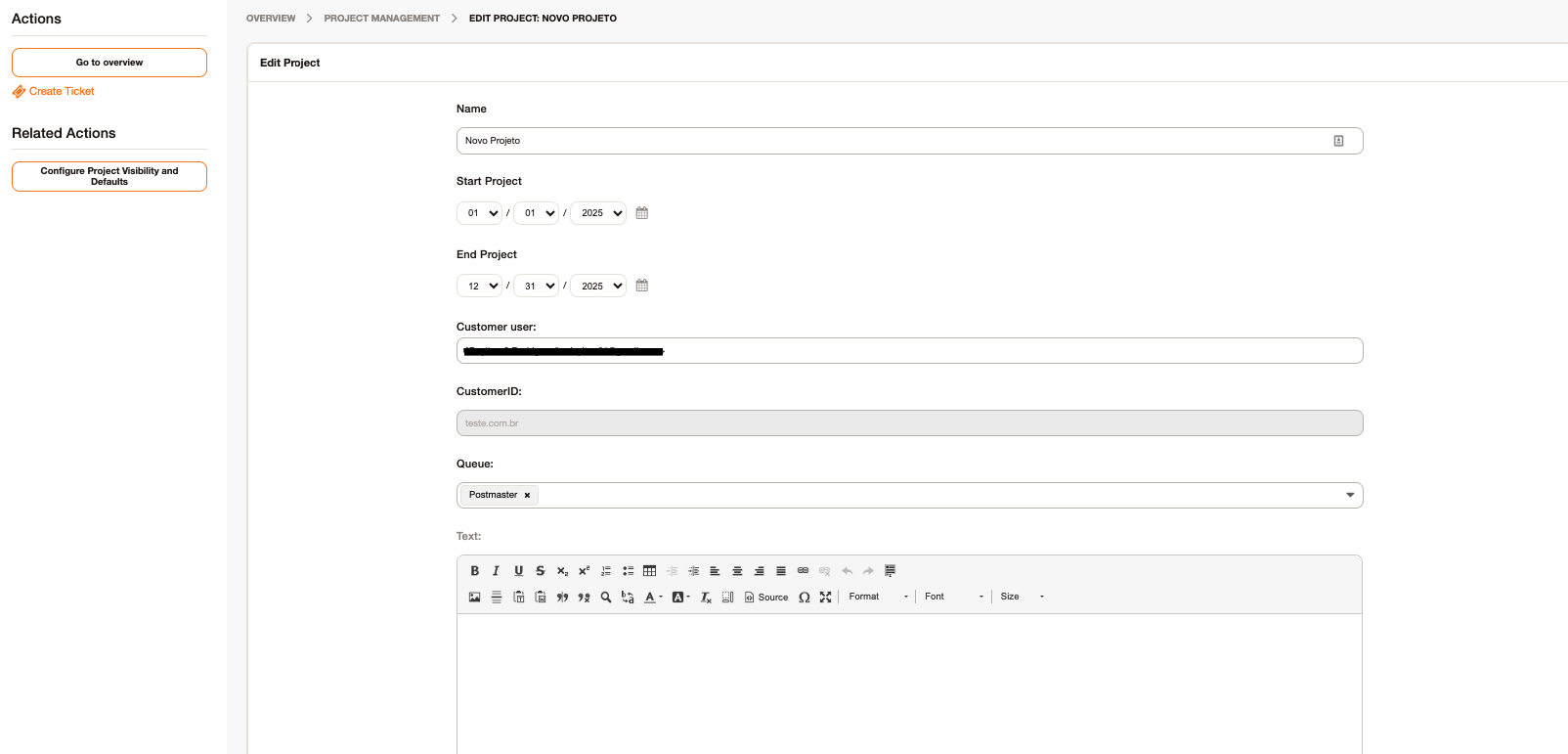Open Start Project day dropdown
The height and width of the screenshot is (754, 1568).
[537, 213]
